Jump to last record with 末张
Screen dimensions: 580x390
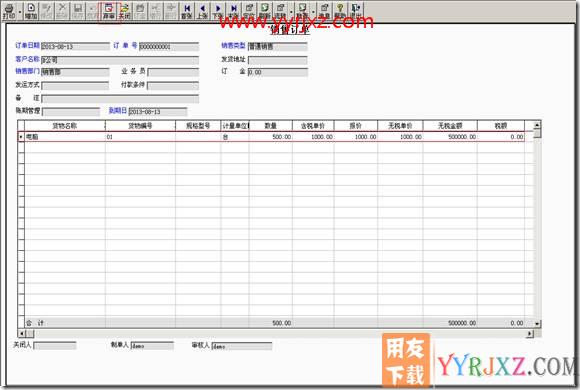coord(234,11)
